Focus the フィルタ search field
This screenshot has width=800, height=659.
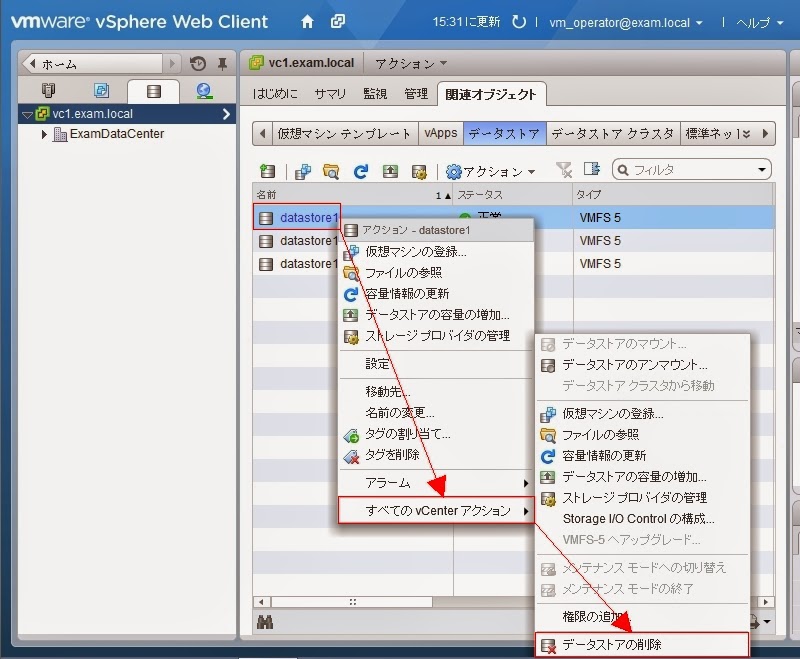point(692,169)
